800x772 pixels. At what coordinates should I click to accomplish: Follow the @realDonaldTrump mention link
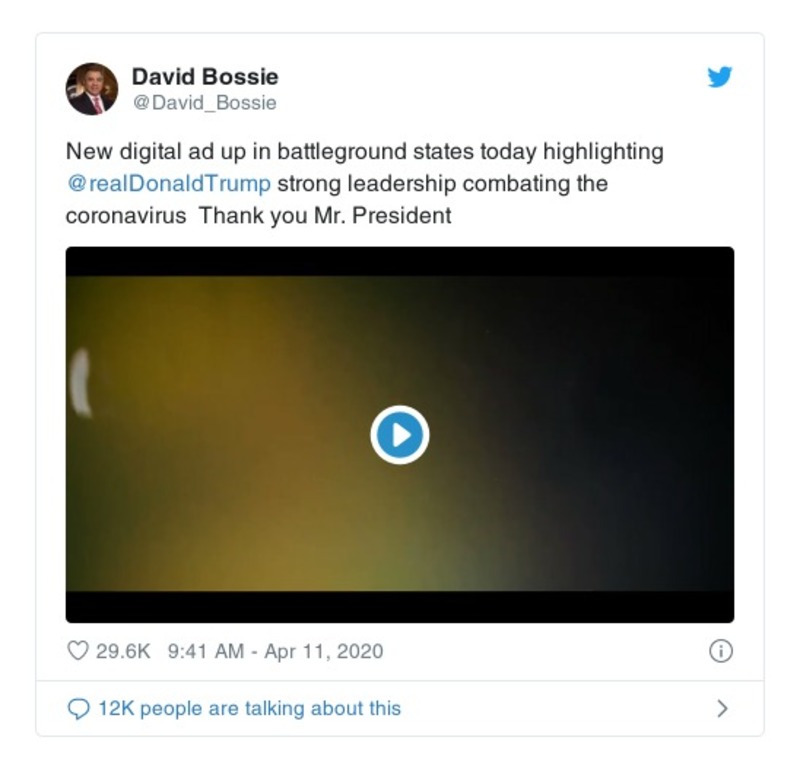[169, 183]
